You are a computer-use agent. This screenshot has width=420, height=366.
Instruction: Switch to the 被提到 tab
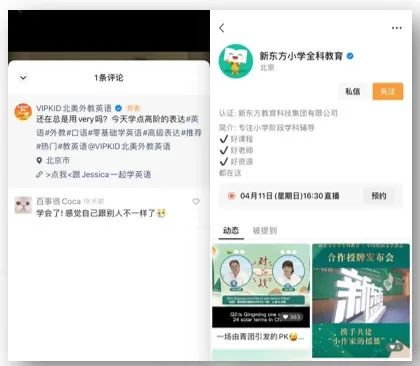[265, 230]
